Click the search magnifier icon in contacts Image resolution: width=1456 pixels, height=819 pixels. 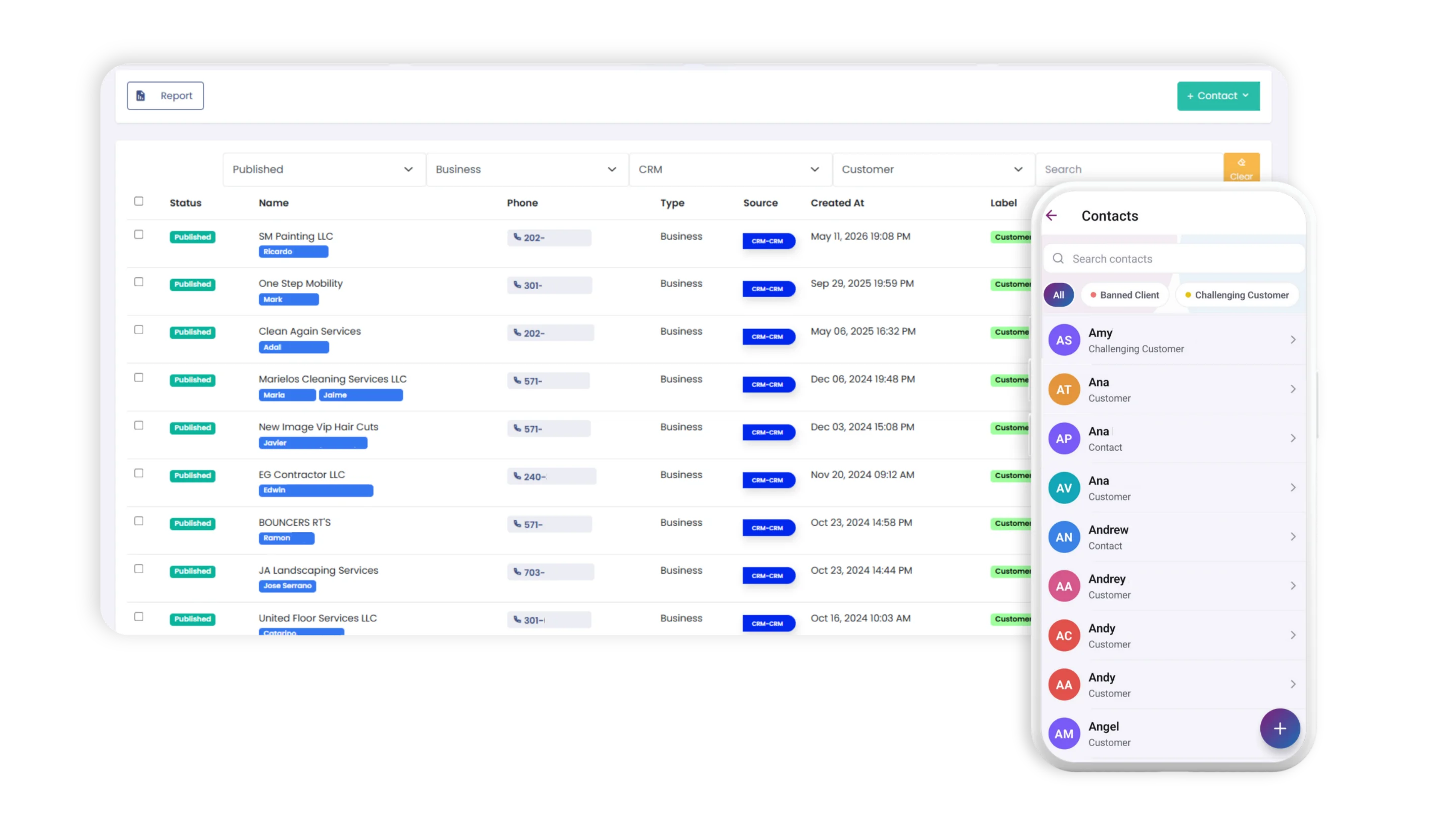pos(1058,258)
